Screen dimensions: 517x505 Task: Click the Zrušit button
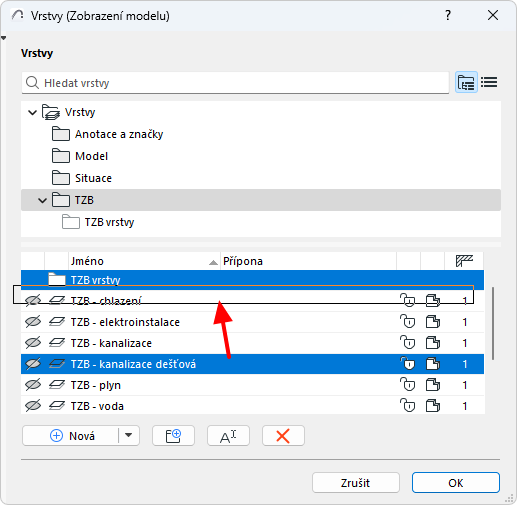point(356,483)
